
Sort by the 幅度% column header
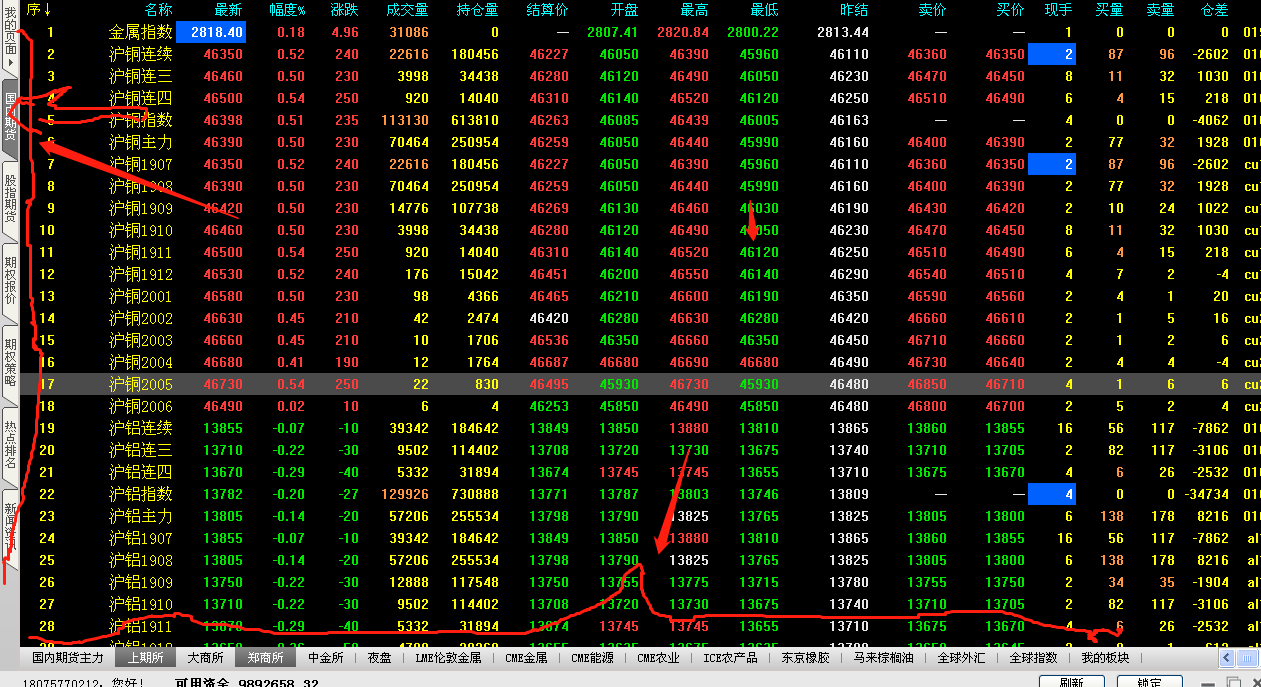pyautogui.click(x=287, y=10)
